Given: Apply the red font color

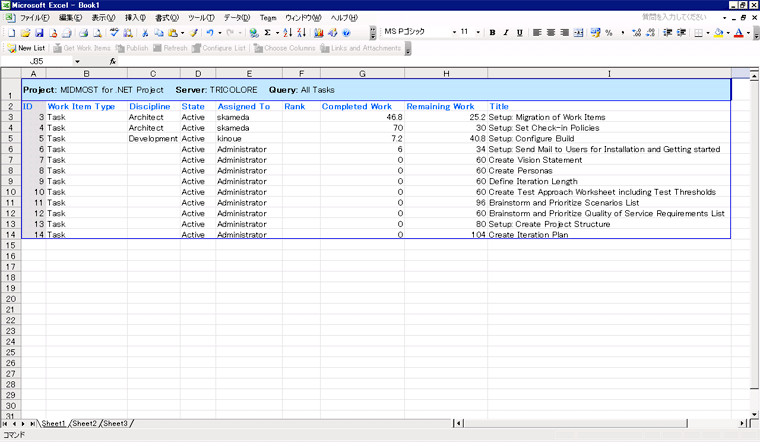Looking at the screenshot, I should [739, 32].
